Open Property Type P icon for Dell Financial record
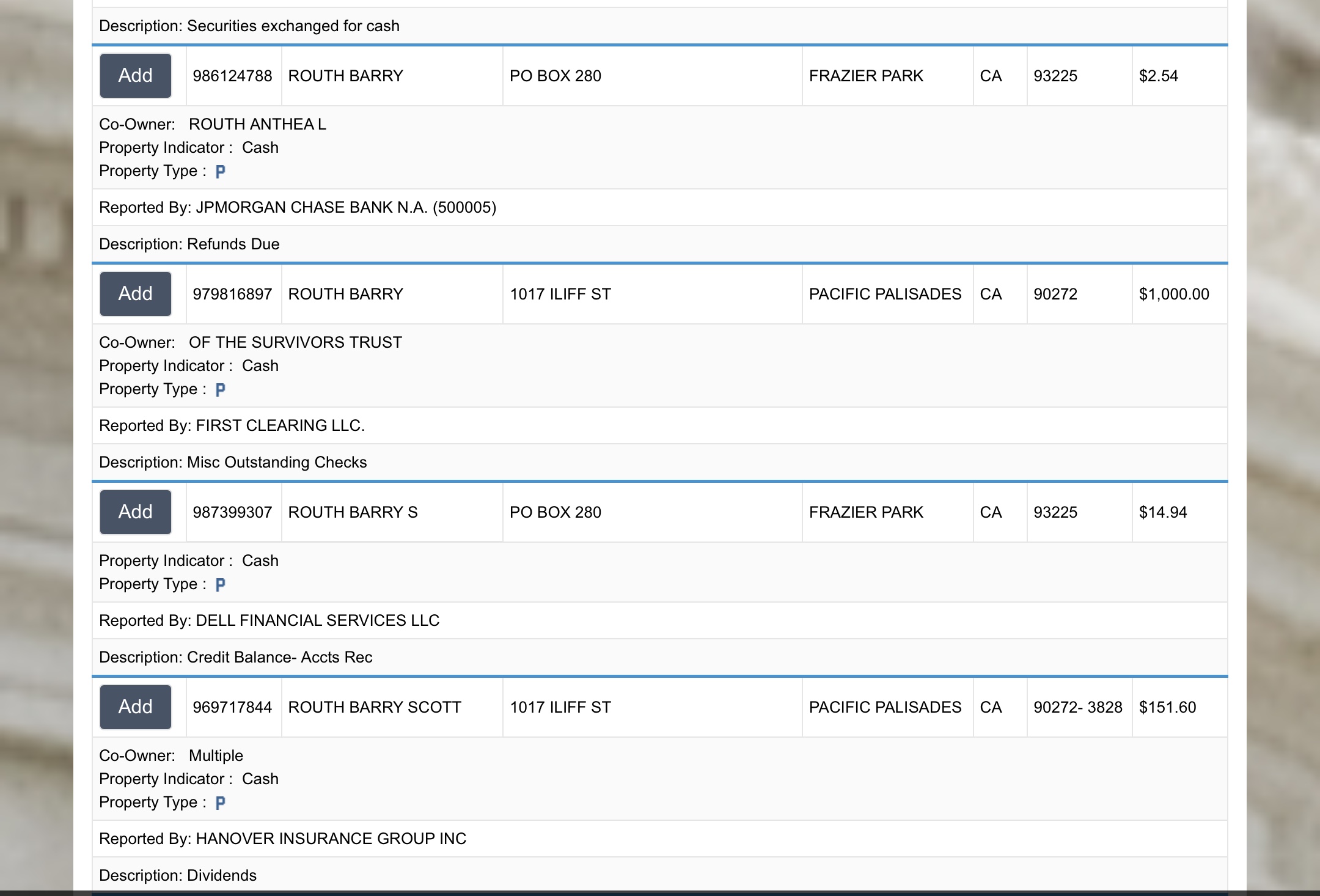Screen dimensions: 1320x896 tap(221, 585)
